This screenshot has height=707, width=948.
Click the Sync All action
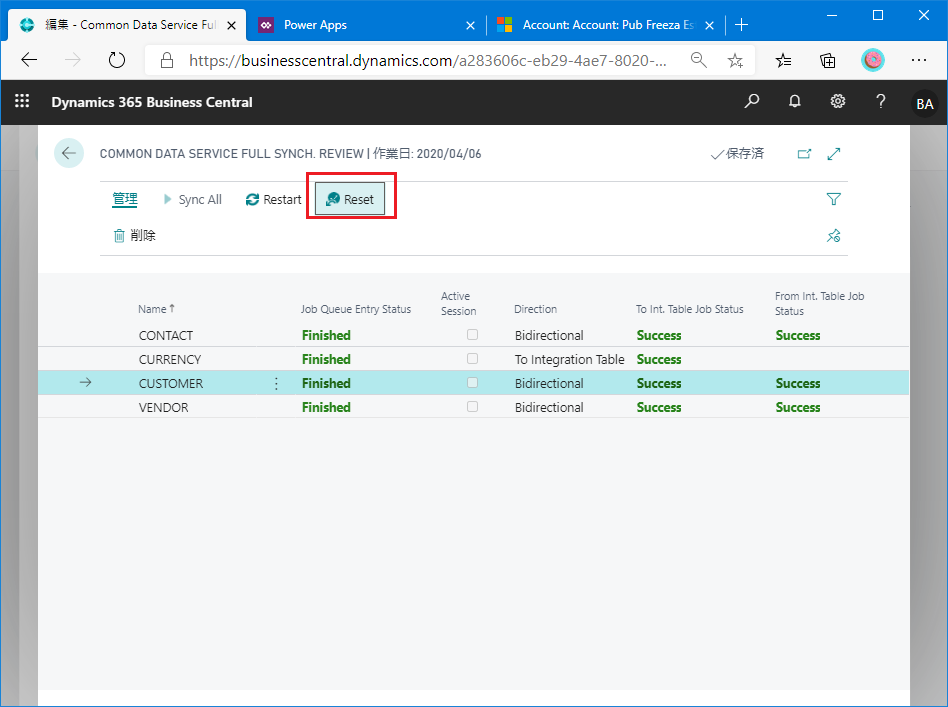pos(192,199)
